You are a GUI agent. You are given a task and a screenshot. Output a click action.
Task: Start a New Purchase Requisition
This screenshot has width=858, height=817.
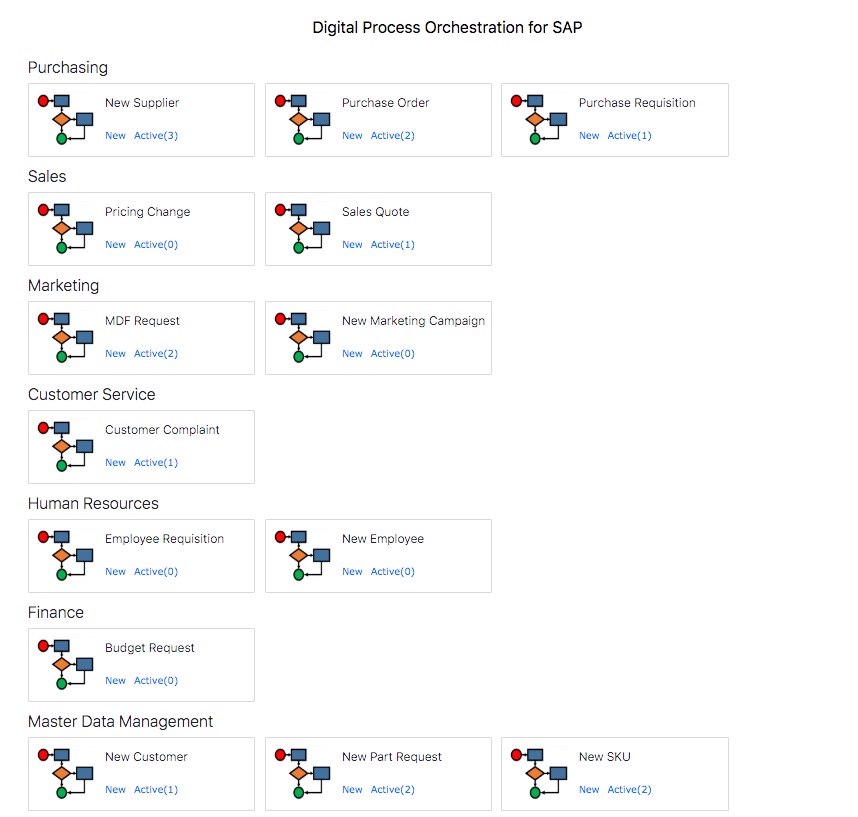pyautogui.click(x=588, y=135)
